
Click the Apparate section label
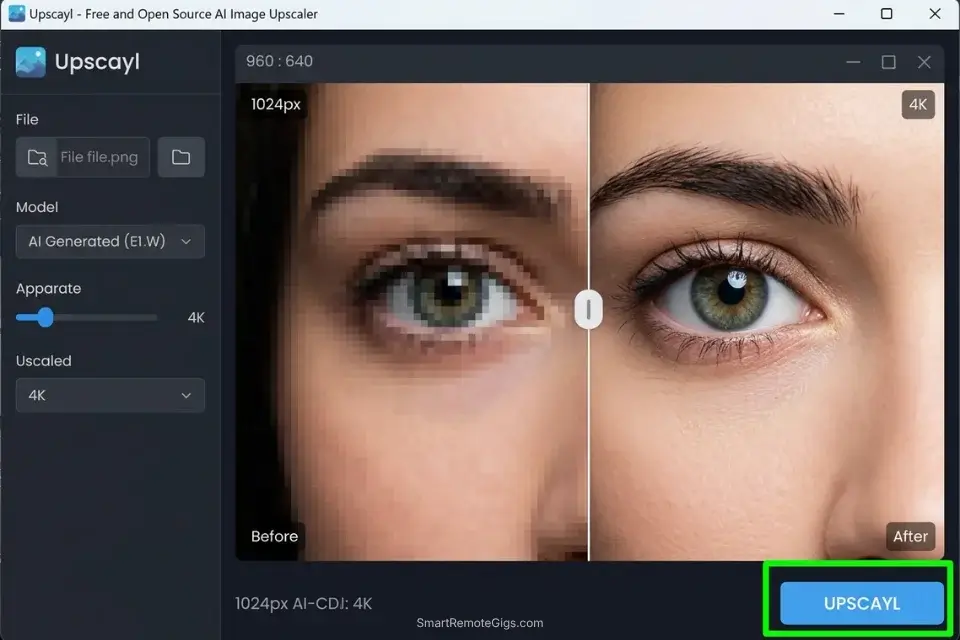(x=48, y=288)
